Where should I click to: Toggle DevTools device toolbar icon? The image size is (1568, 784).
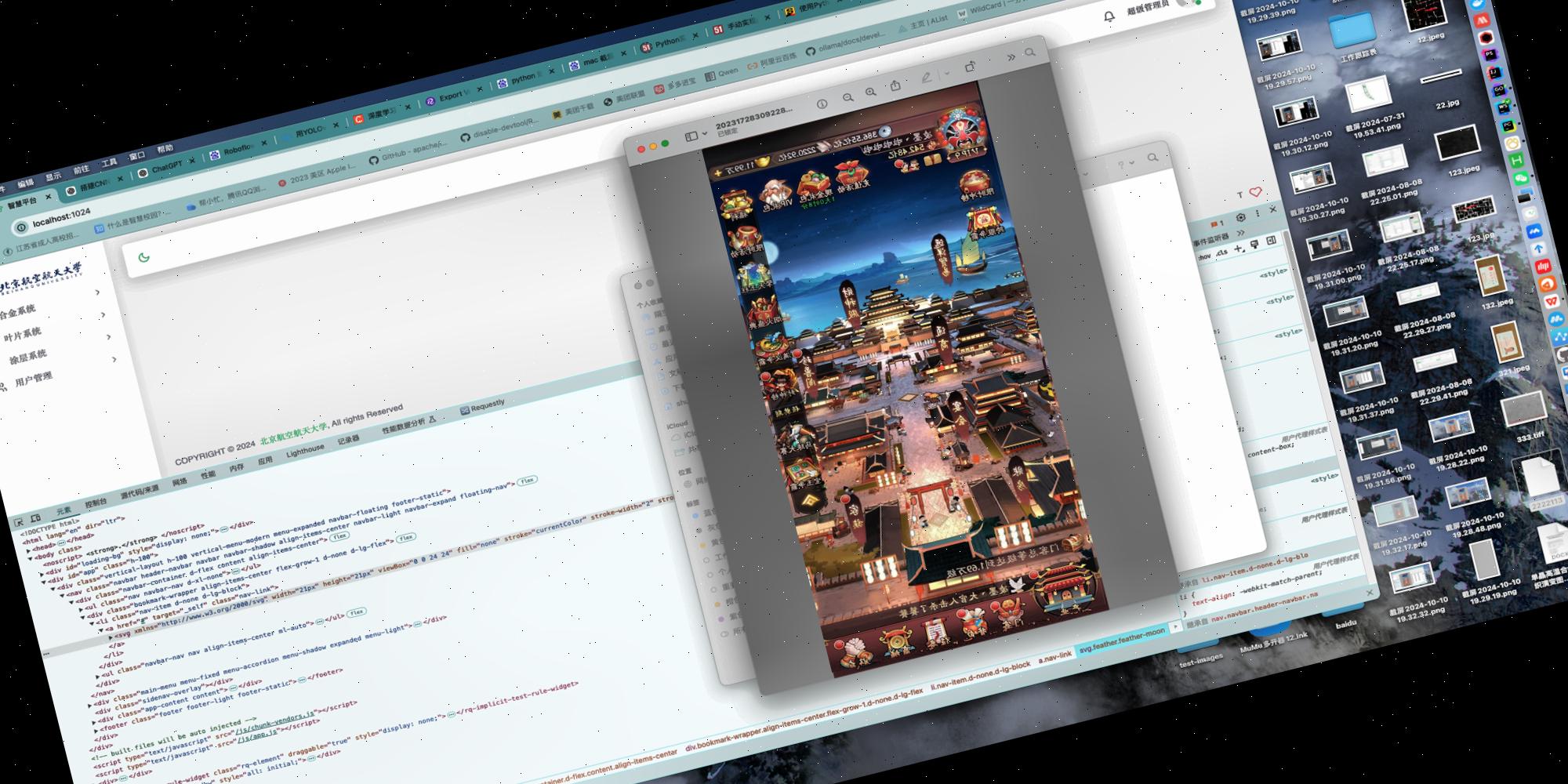[x=36, y=519]
